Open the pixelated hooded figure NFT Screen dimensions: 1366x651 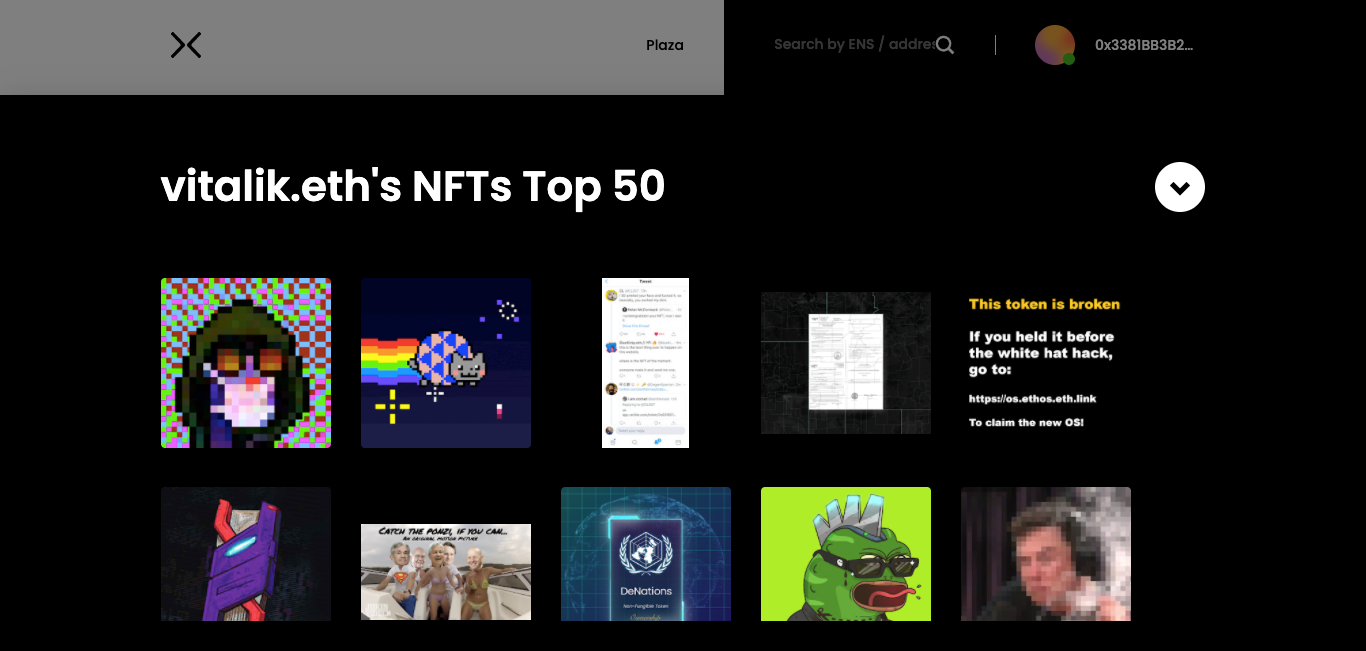pyautogui.click(x=246, y=363)
